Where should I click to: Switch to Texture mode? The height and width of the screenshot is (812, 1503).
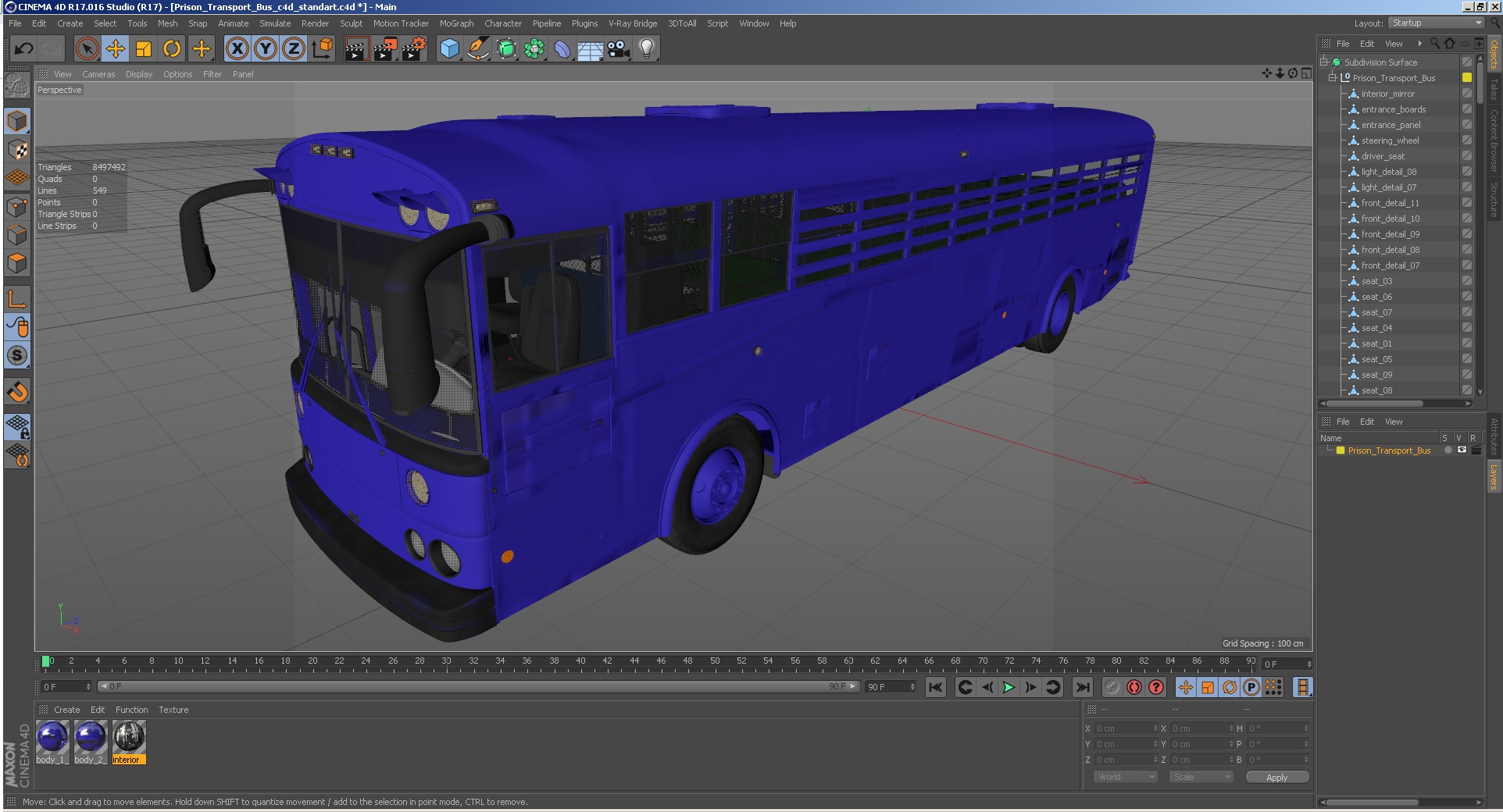tap(17, 149)
